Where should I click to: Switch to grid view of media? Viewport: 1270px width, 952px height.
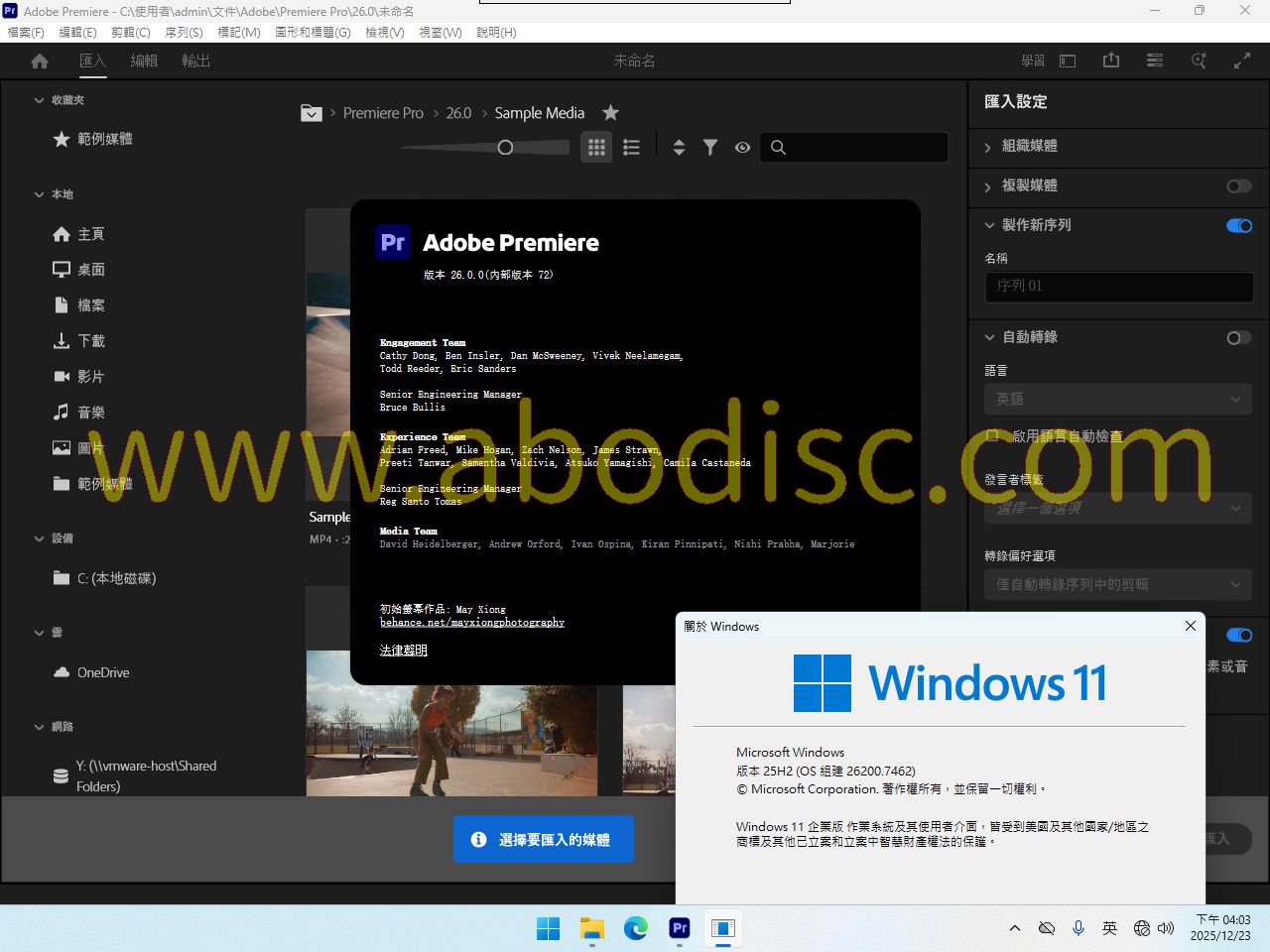point(596,148)
